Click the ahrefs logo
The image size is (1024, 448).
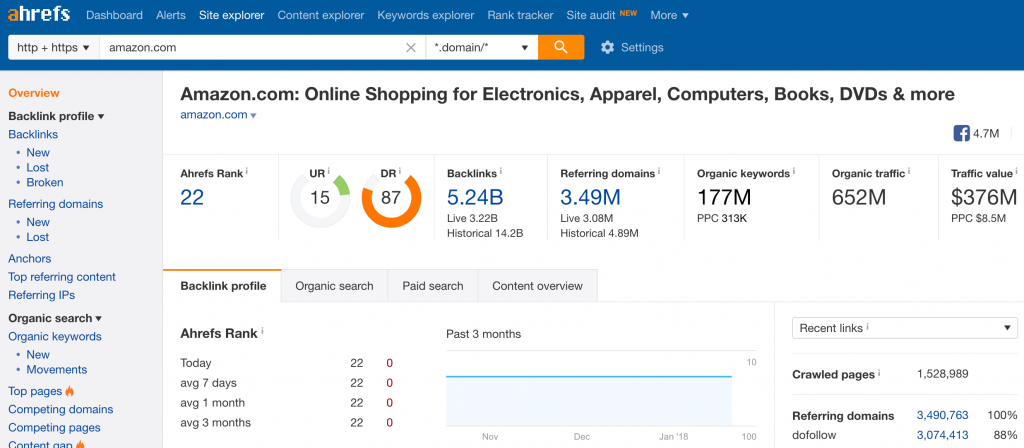tap(39, 14)
